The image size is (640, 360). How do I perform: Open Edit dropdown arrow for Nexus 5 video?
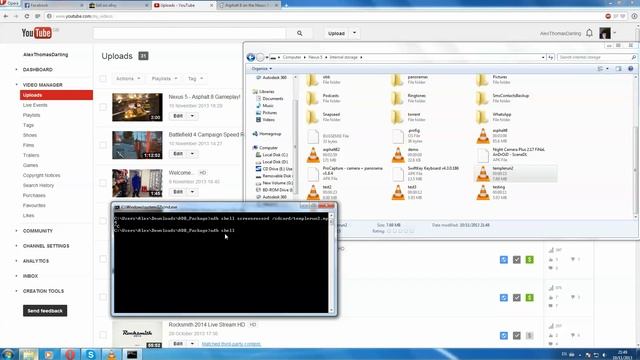point(192,116)
